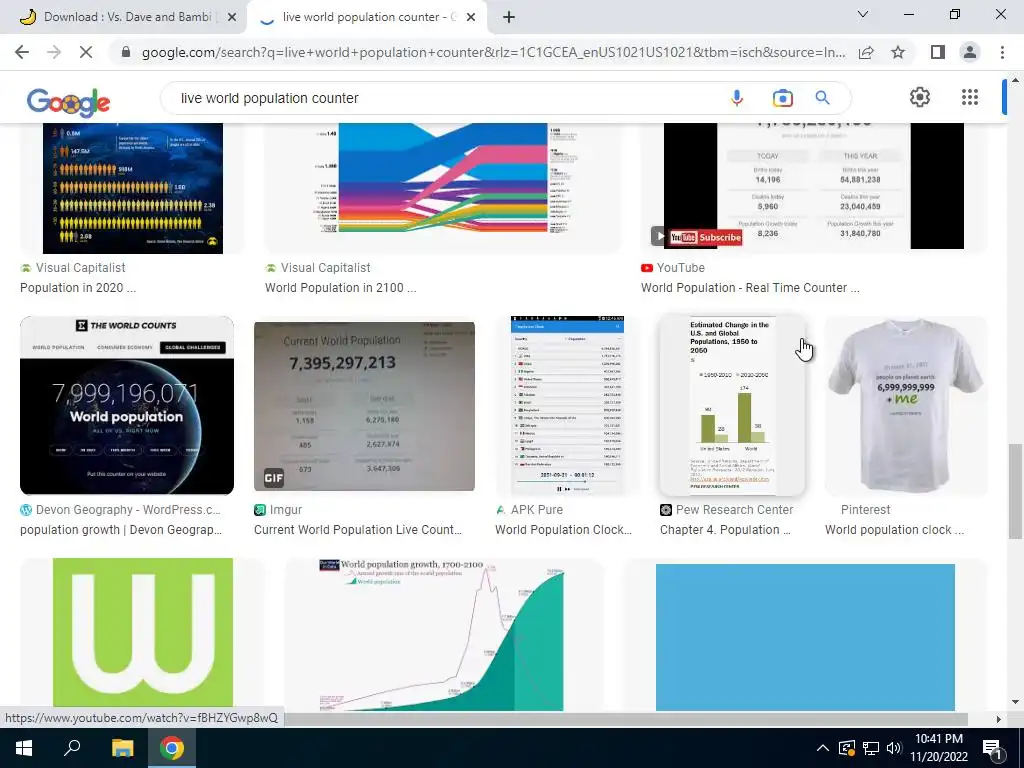Image resolution: width=1024 pixels, height=768 pixels.
Task: Click horizontal scrollbar right arrow
Action: point(998,719)
